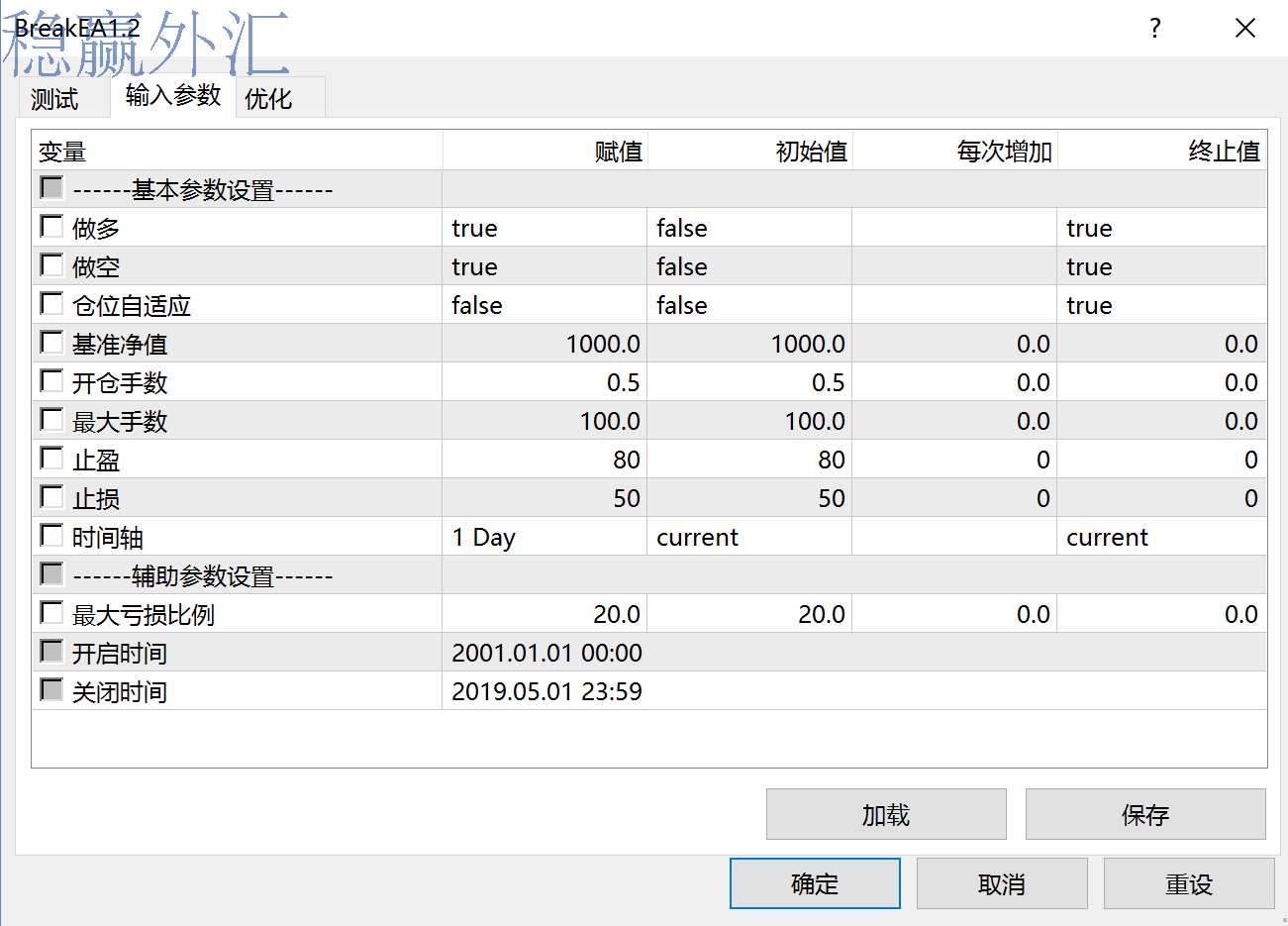Open the 做多 value cell showing true
This screenshot has width=1288, height=926.
coord(545,228)
